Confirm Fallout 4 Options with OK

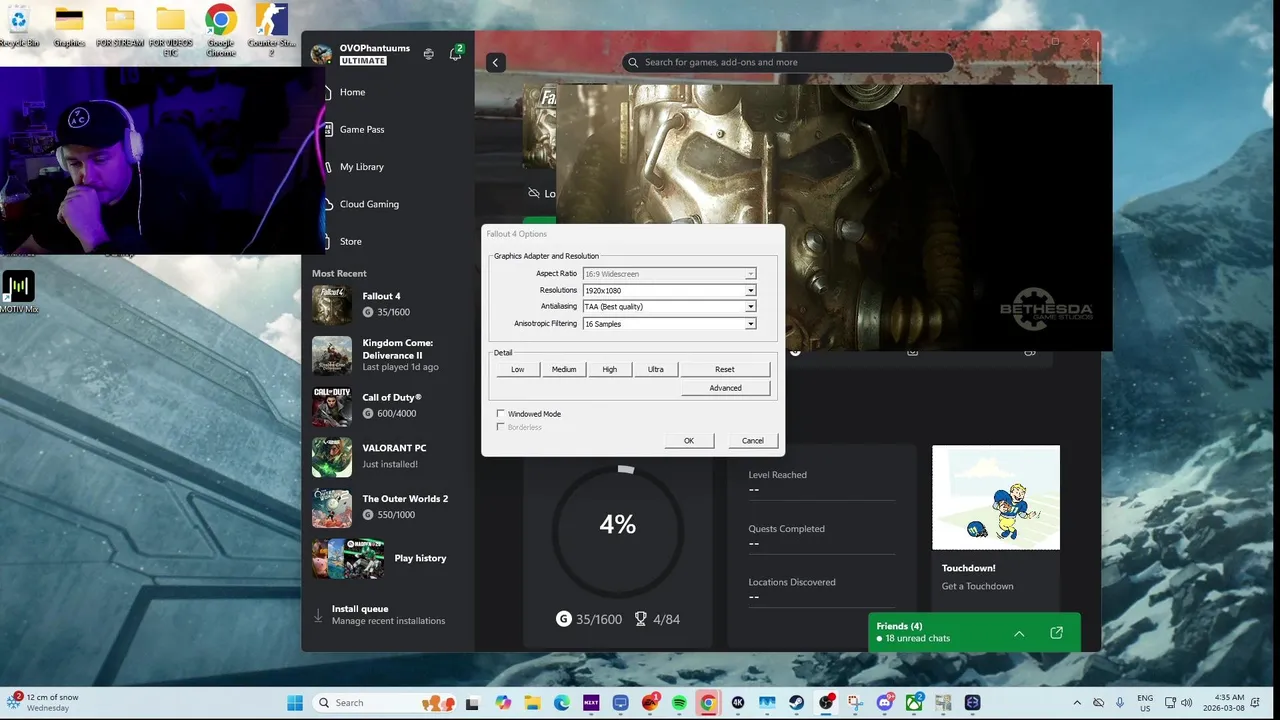[x=689, y=441]
